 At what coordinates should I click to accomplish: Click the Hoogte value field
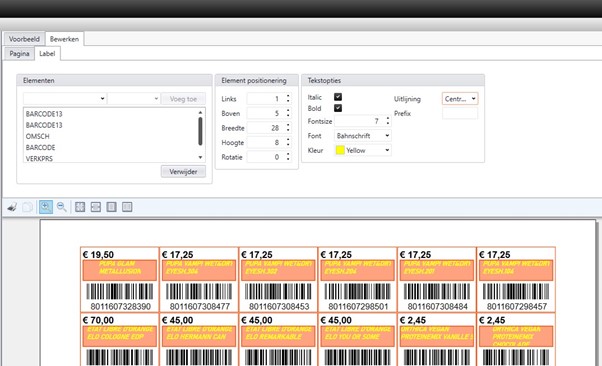[266, 142]
